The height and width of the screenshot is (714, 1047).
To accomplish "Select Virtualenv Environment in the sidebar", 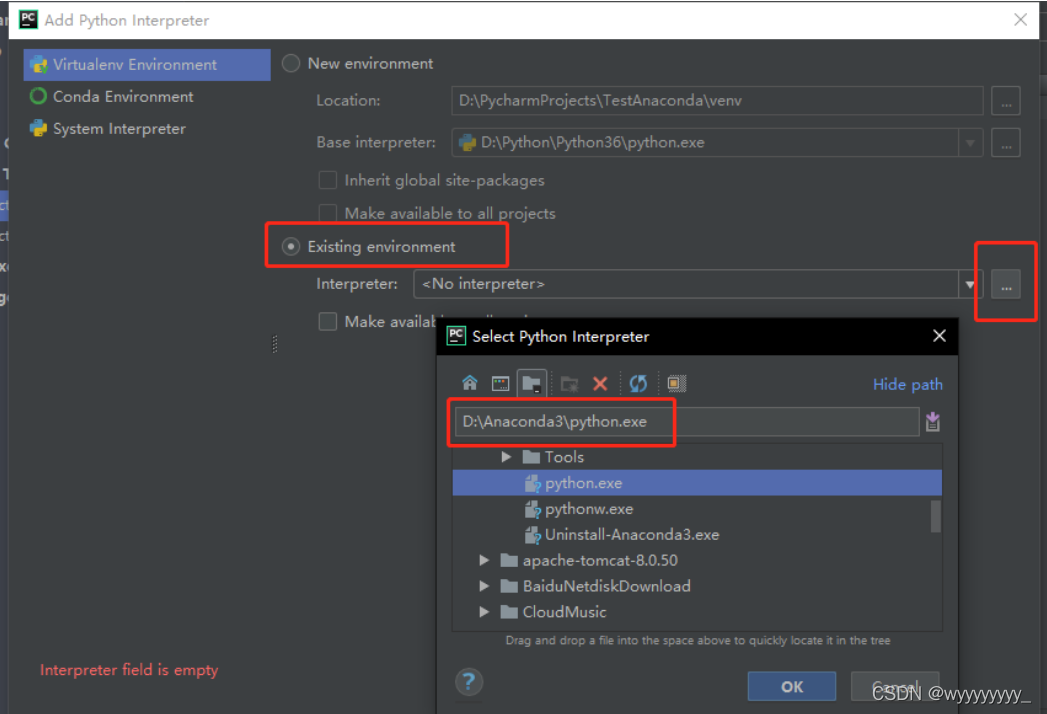I will (x=147, y=65).
